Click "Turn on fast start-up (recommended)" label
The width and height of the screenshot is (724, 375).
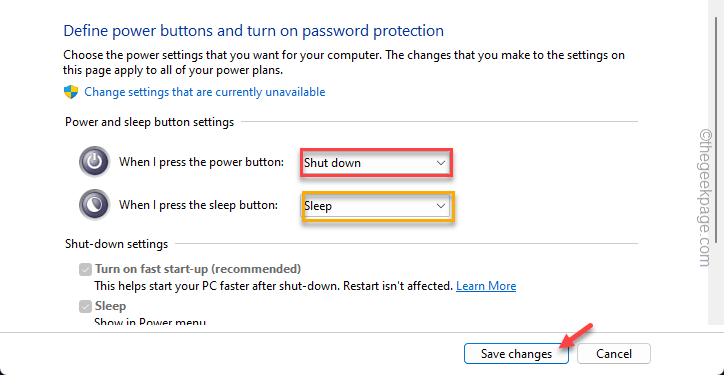click(x=198, y=269)
